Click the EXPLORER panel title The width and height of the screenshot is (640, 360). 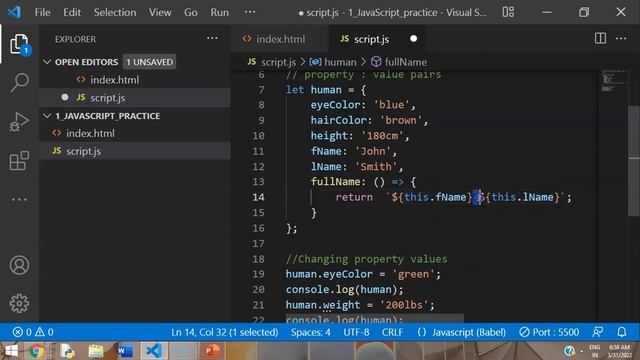tap(76, 39)
